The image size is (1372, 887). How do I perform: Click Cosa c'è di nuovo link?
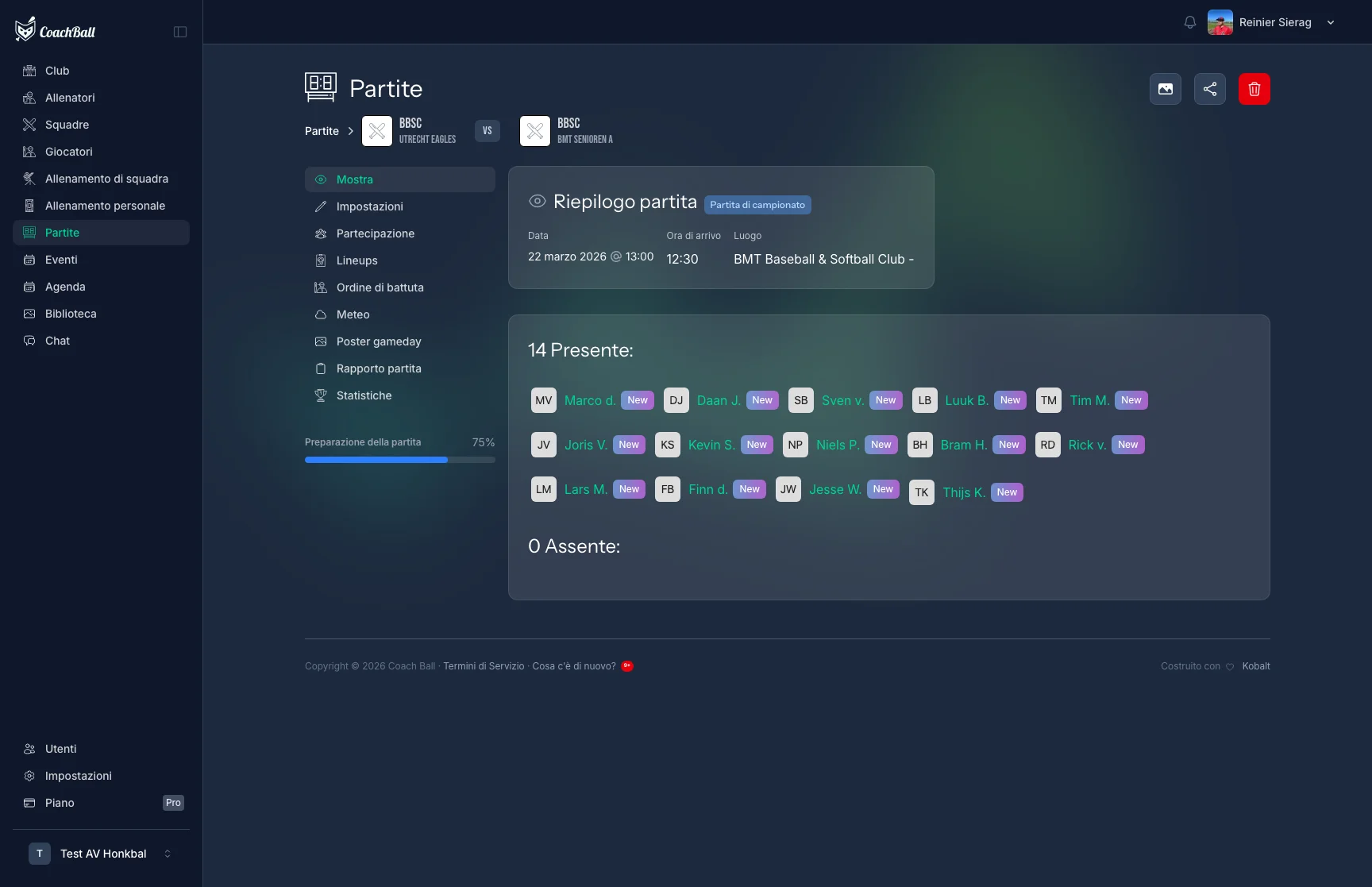point(574,666)
